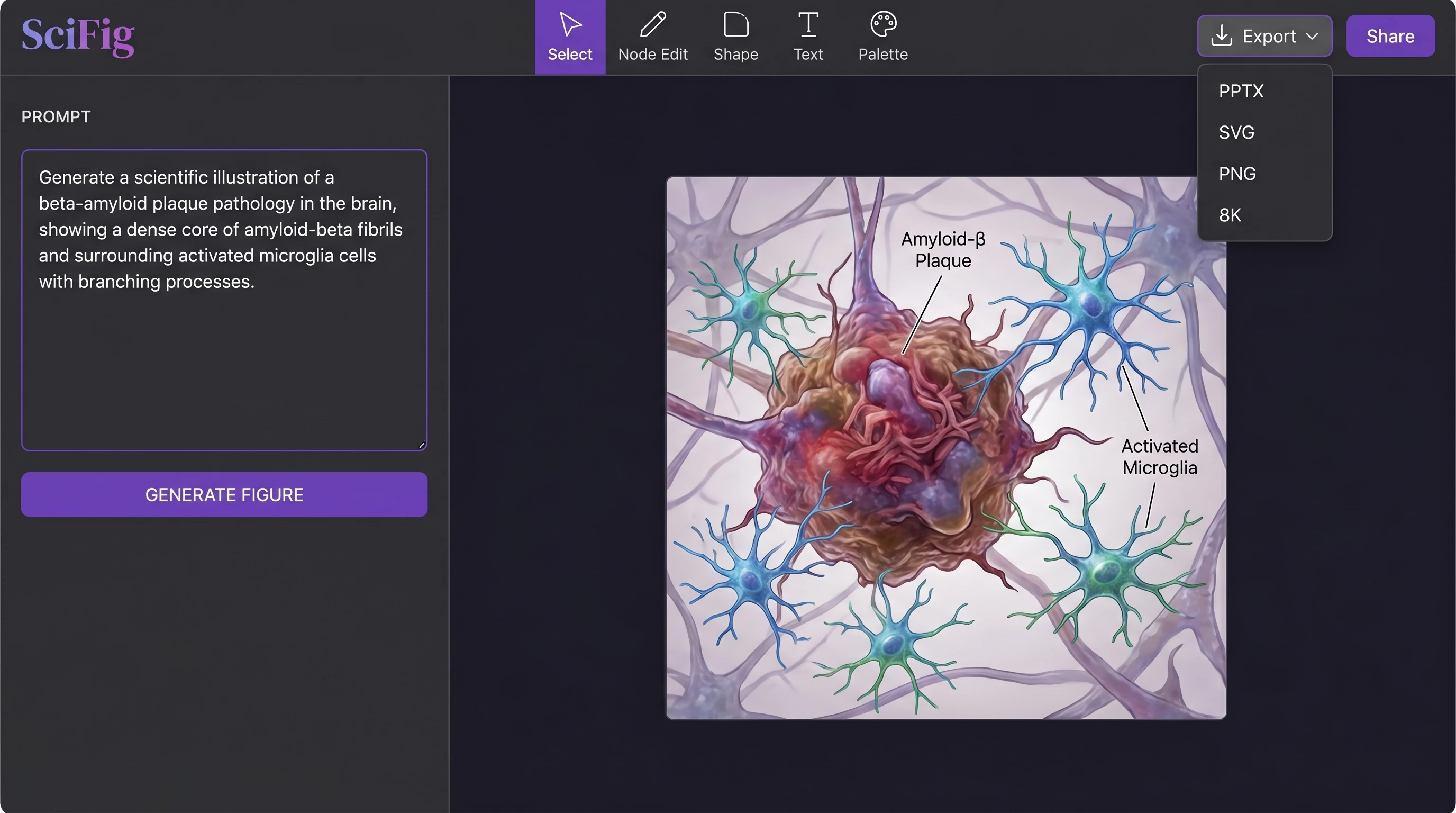Choose the Node Edit pencil tool
Screen dimensions: 1456x813
(653, 37)
